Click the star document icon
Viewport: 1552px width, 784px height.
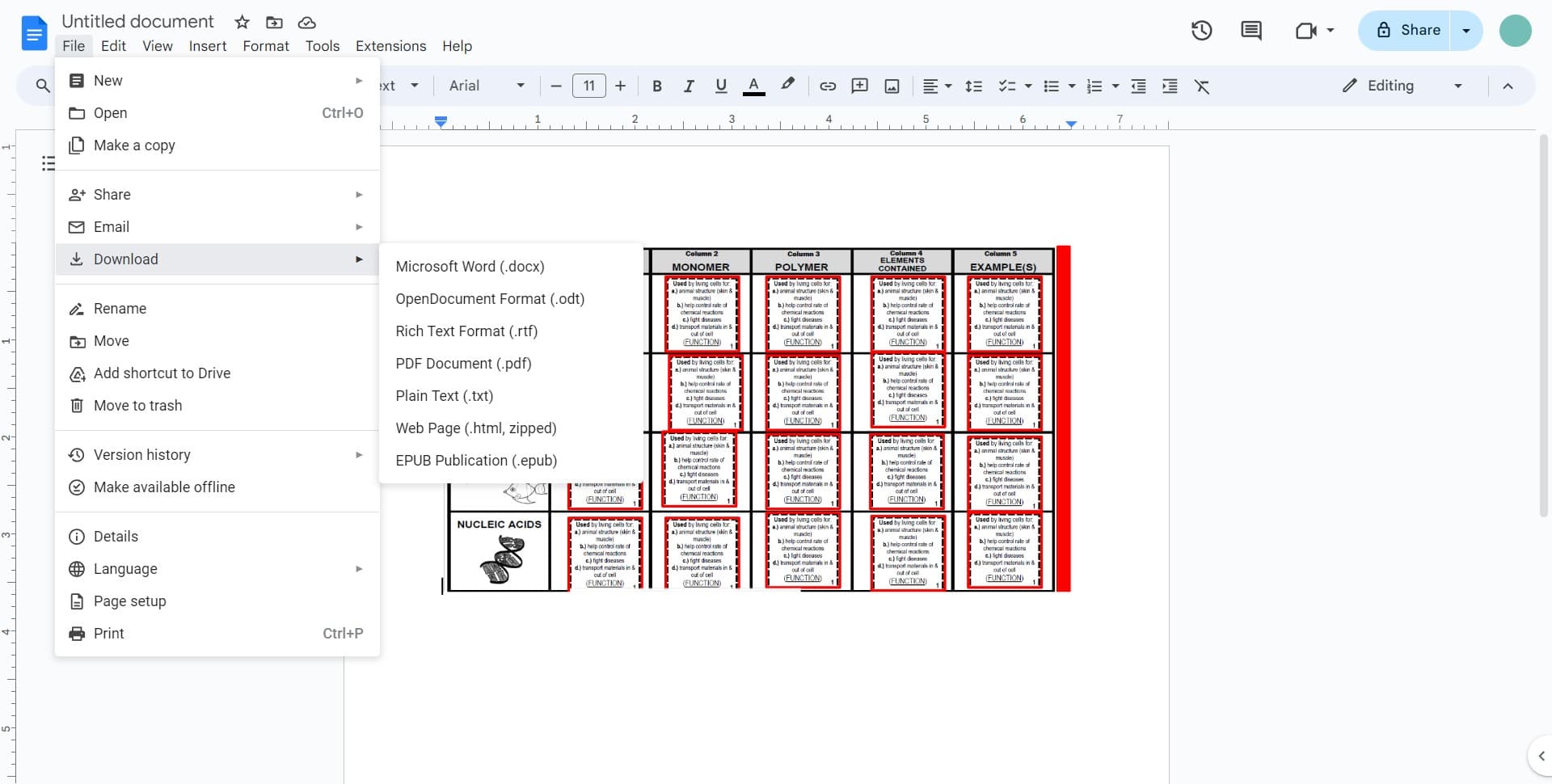pos(242,22)
